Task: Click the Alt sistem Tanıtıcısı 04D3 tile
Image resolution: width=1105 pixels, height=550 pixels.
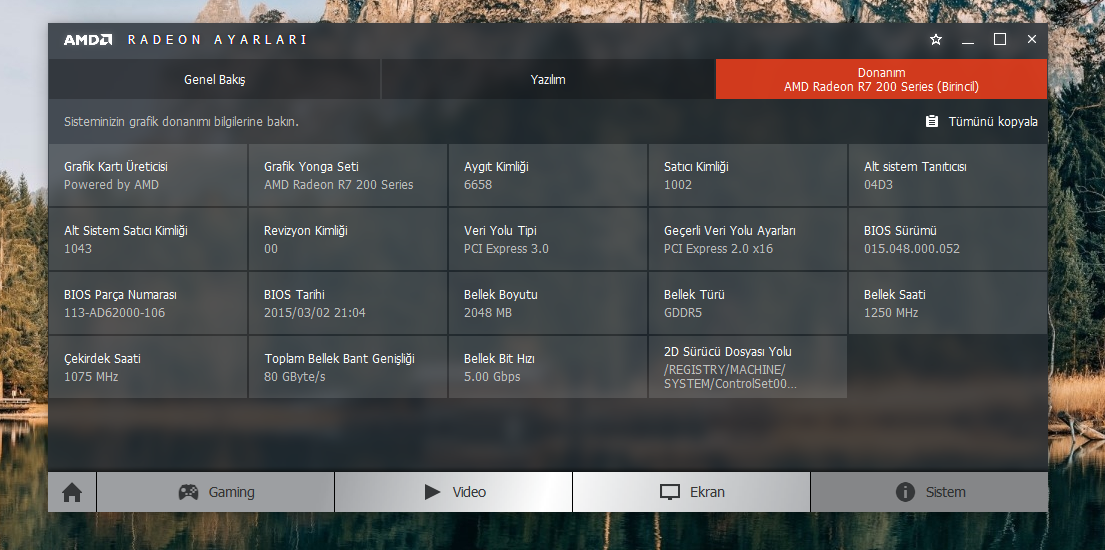Action: pos(948,175)
